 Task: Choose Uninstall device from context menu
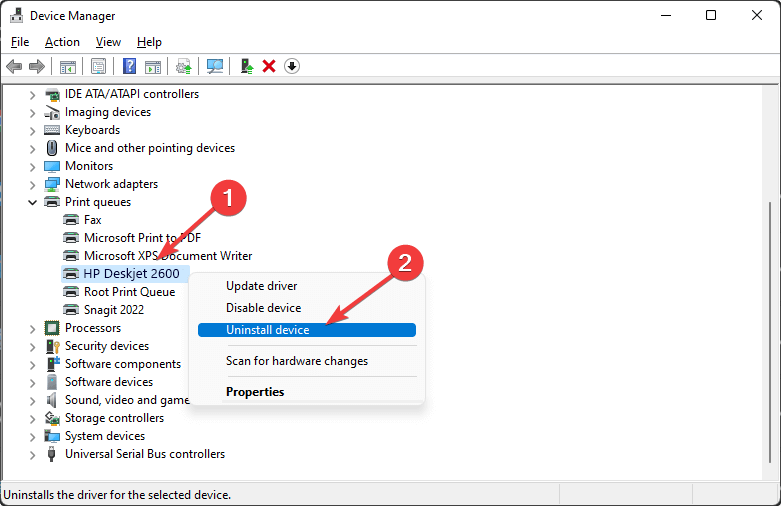click(307, 330)
